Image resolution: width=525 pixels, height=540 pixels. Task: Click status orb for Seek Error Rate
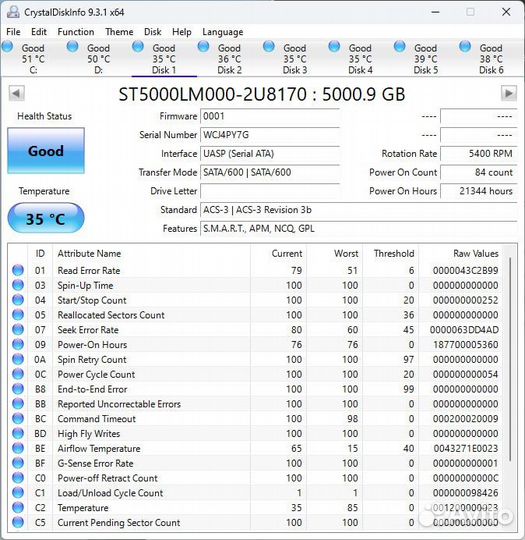click(18, 330)
